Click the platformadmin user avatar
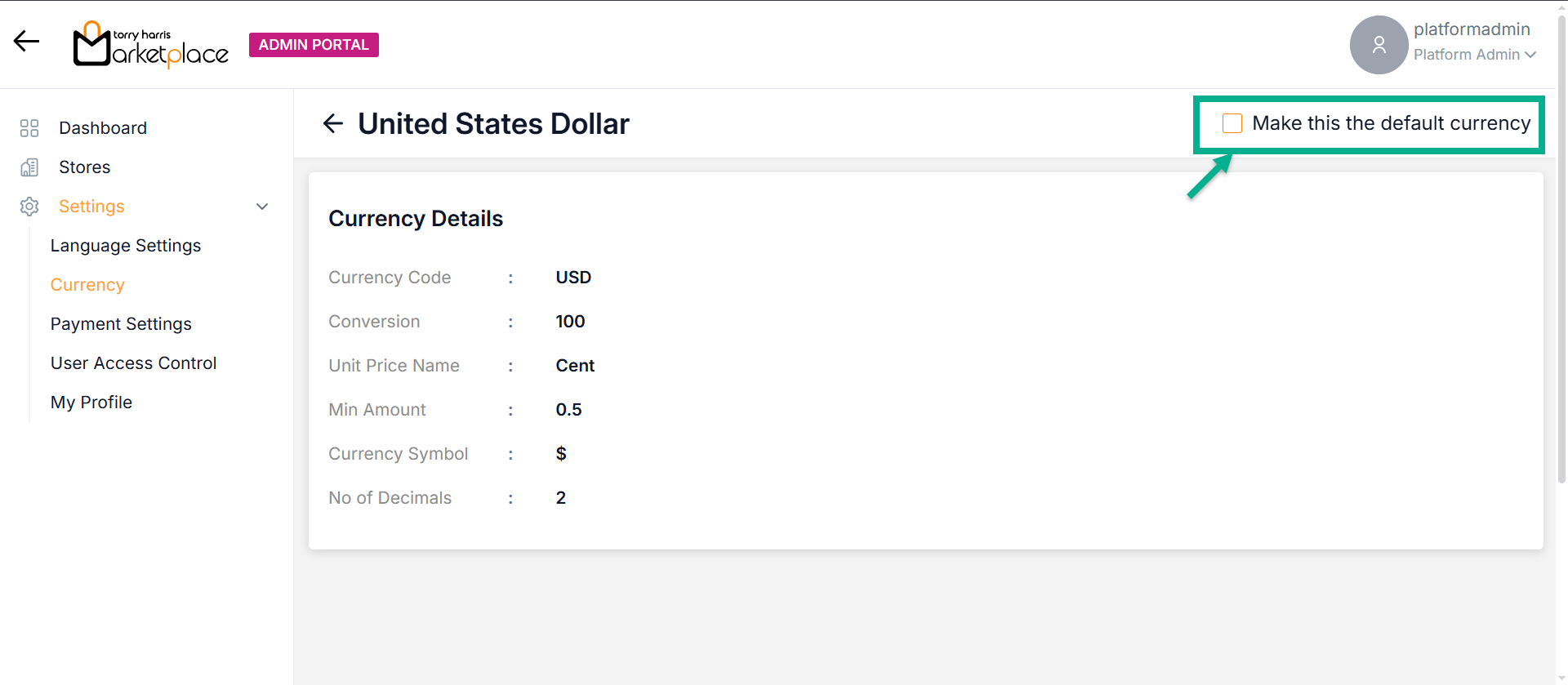This screenshot has width=1568, height=685. click(x=1379, y=45)
